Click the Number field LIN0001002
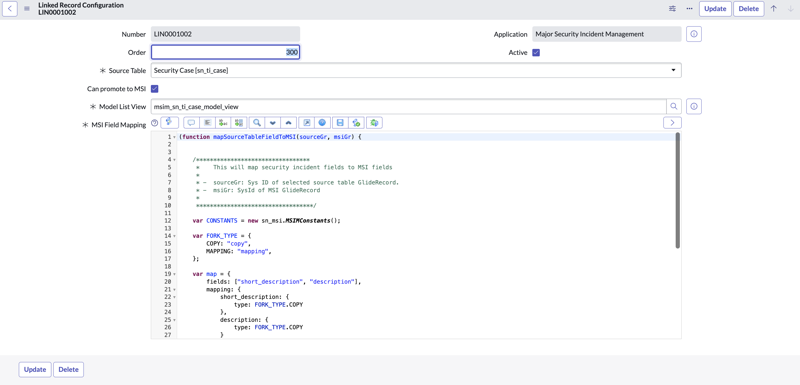This screenshot has width=800, height=385. [226, 34]
